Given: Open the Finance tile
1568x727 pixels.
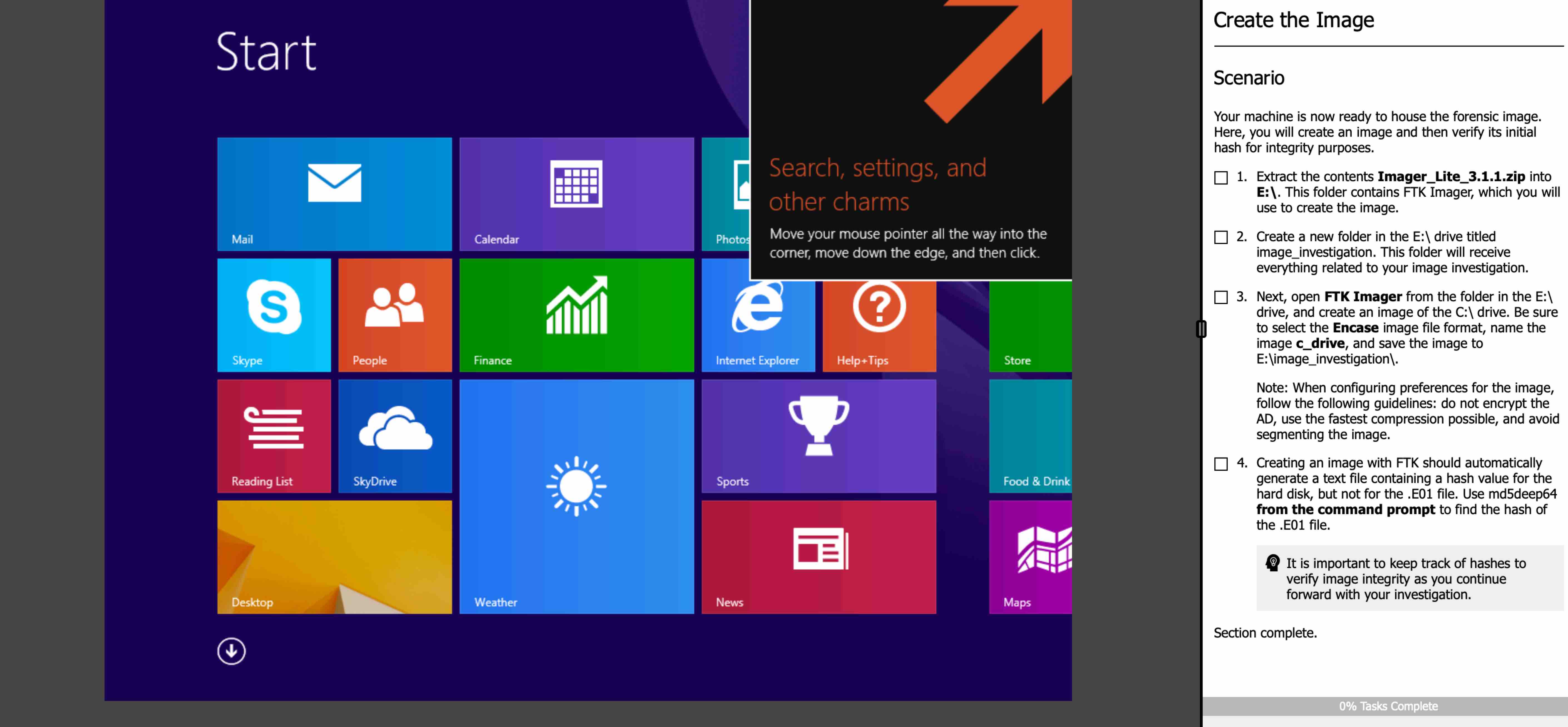Looking at the screenshot, I should click(576, 315).
